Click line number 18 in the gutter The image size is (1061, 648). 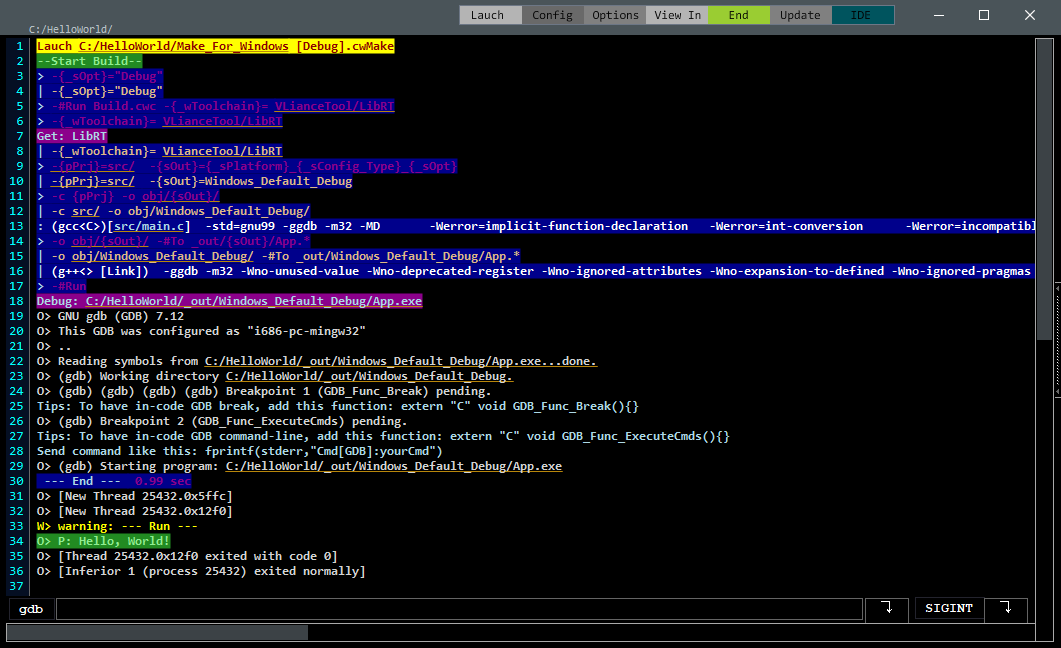[19, 300]
